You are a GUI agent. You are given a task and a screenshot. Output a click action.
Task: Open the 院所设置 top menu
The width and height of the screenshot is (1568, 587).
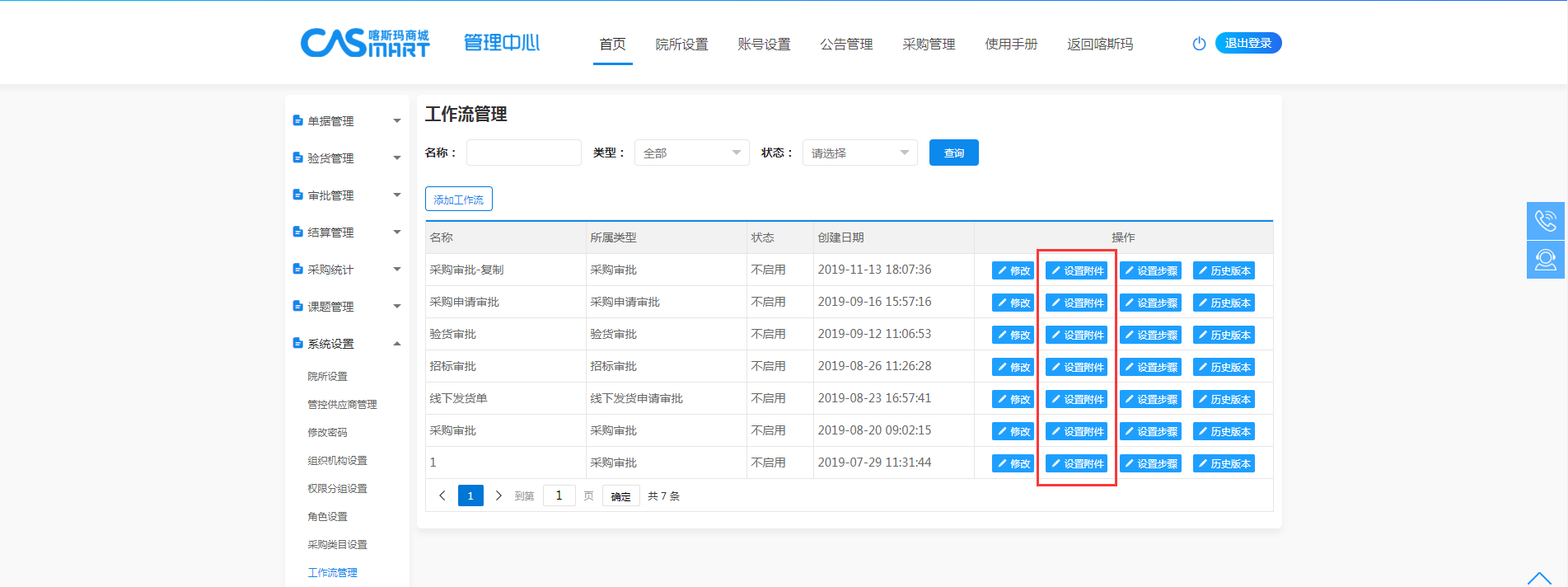coord(681,45)
